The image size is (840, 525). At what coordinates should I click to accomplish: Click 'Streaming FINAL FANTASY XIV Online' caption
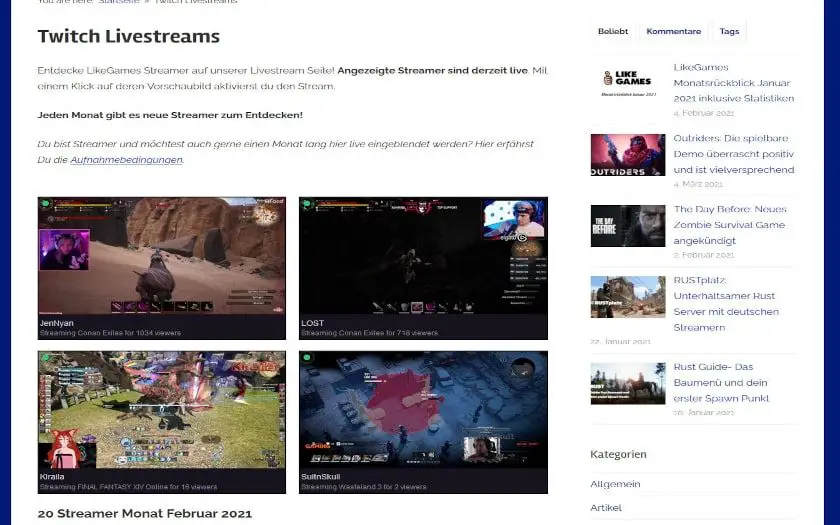[x=128, y=487]
